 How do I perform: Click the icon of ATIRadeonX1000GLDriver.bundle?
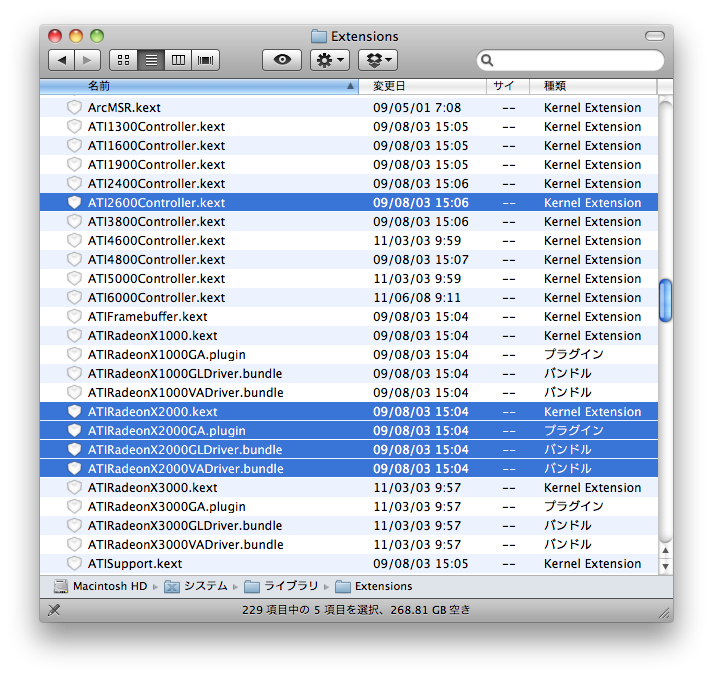pos(74,374)
